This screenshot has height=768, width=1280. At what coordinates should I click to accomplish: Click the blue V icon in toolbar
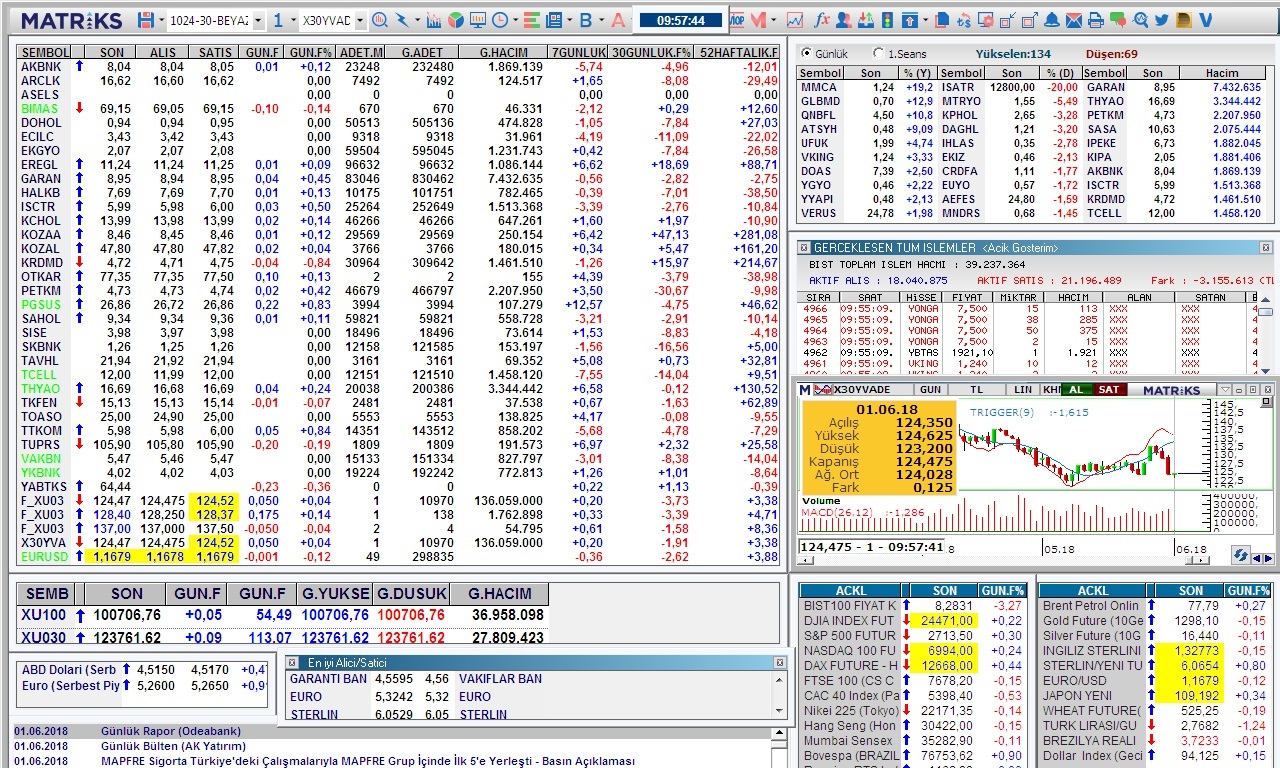pos(1205,20)
